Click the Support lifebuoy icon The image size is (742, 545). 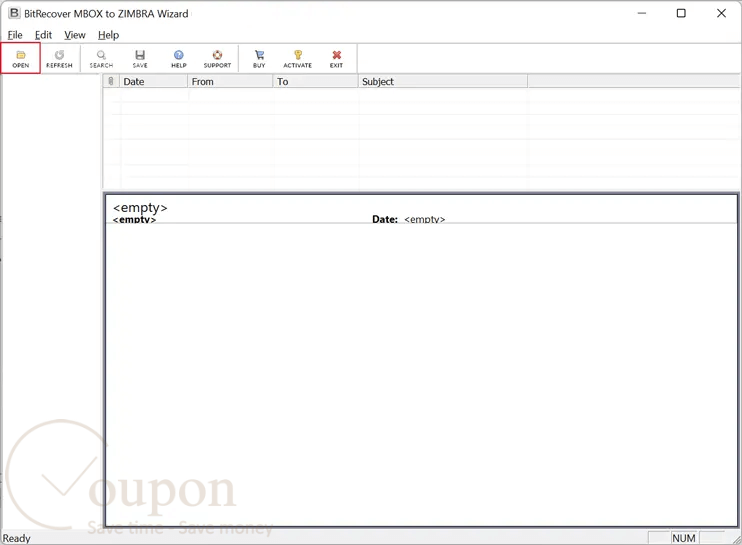(x=217, y=58)
